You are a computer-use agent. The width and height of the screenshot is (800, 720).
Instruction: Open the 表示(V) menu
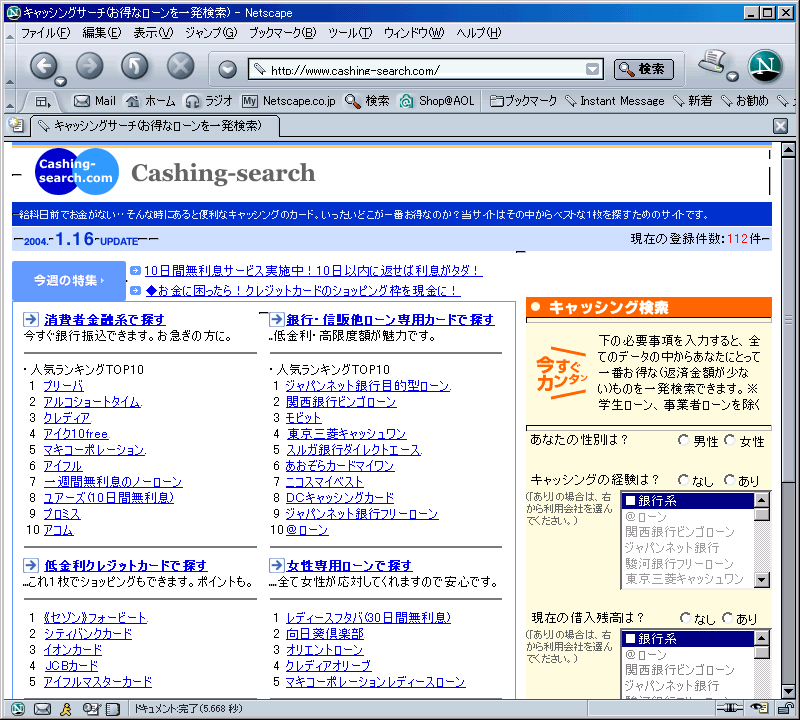[153, 33]
